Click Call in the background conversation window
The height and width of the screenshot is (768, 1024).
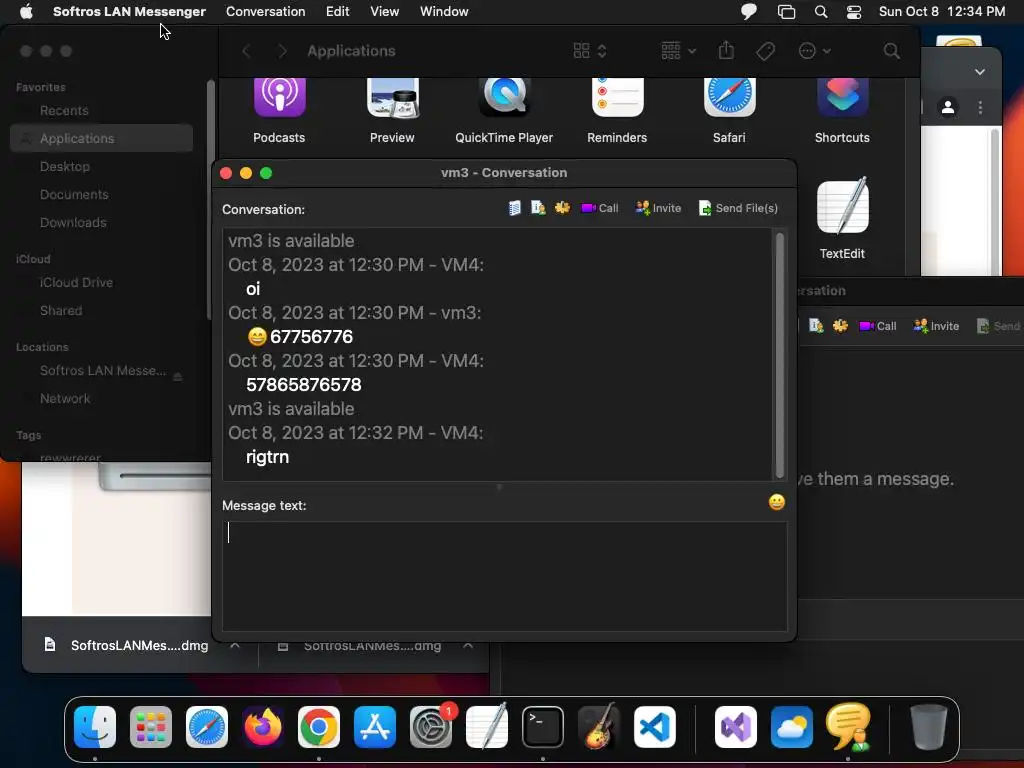click(878, 326)
